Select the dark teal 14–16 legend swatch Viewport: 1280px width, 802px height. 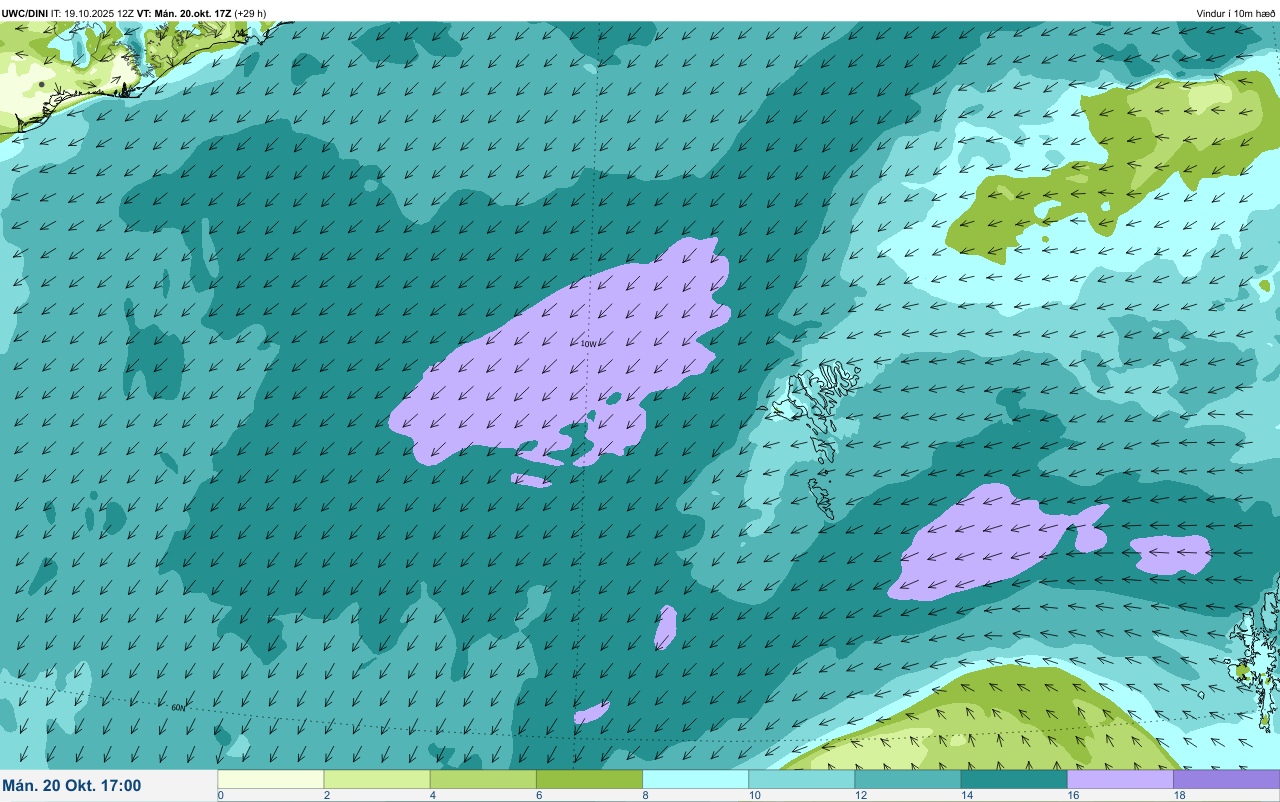click(x=1014, y=779)
